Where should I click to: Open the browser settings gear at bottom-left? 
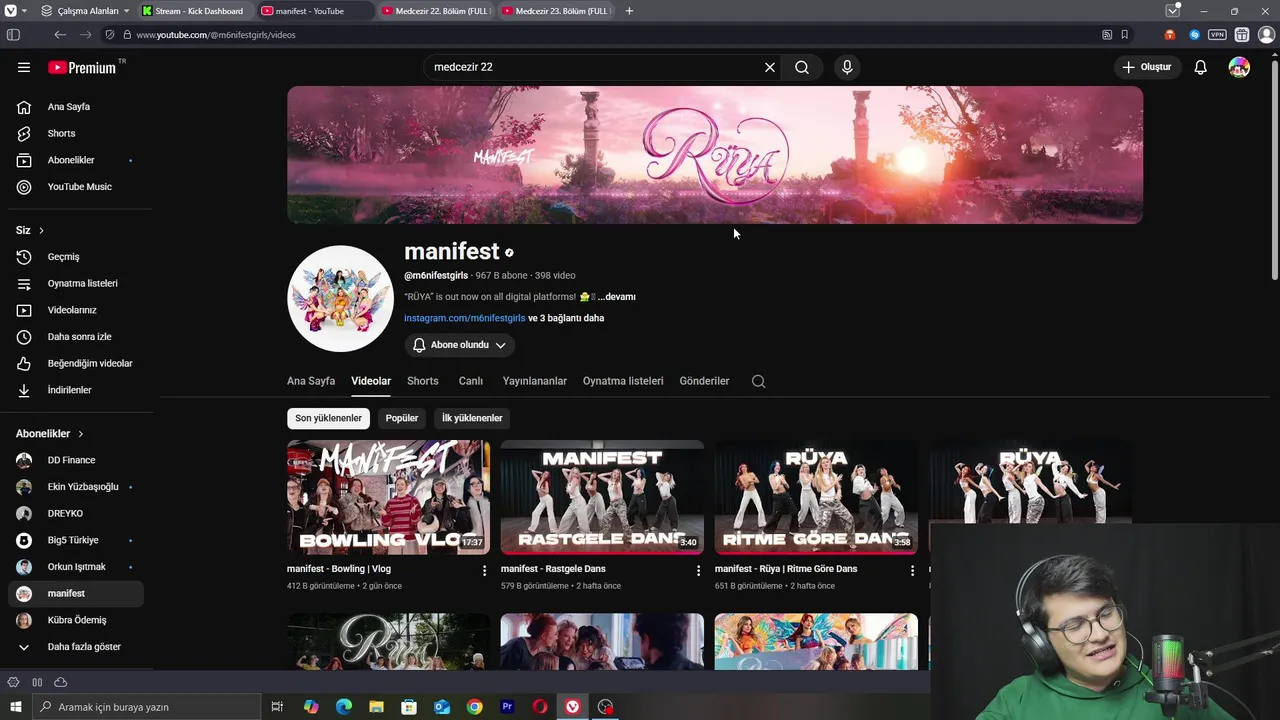point(13,682)
